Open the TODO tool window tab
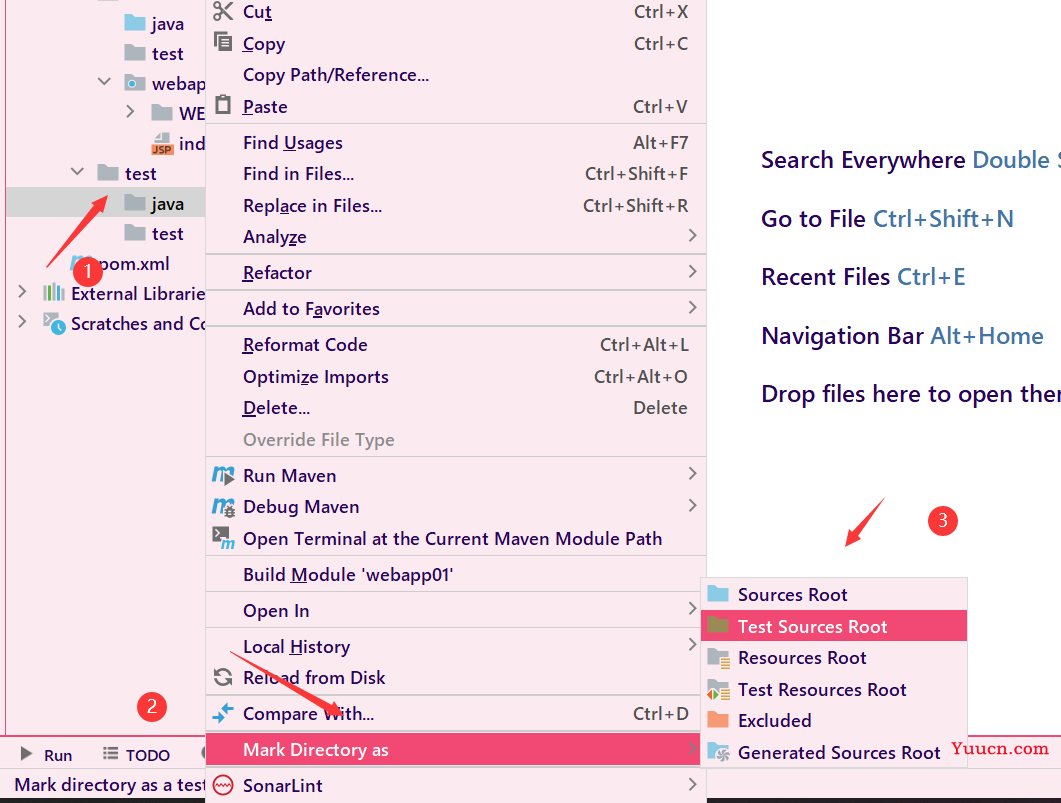 coord(136,754)
